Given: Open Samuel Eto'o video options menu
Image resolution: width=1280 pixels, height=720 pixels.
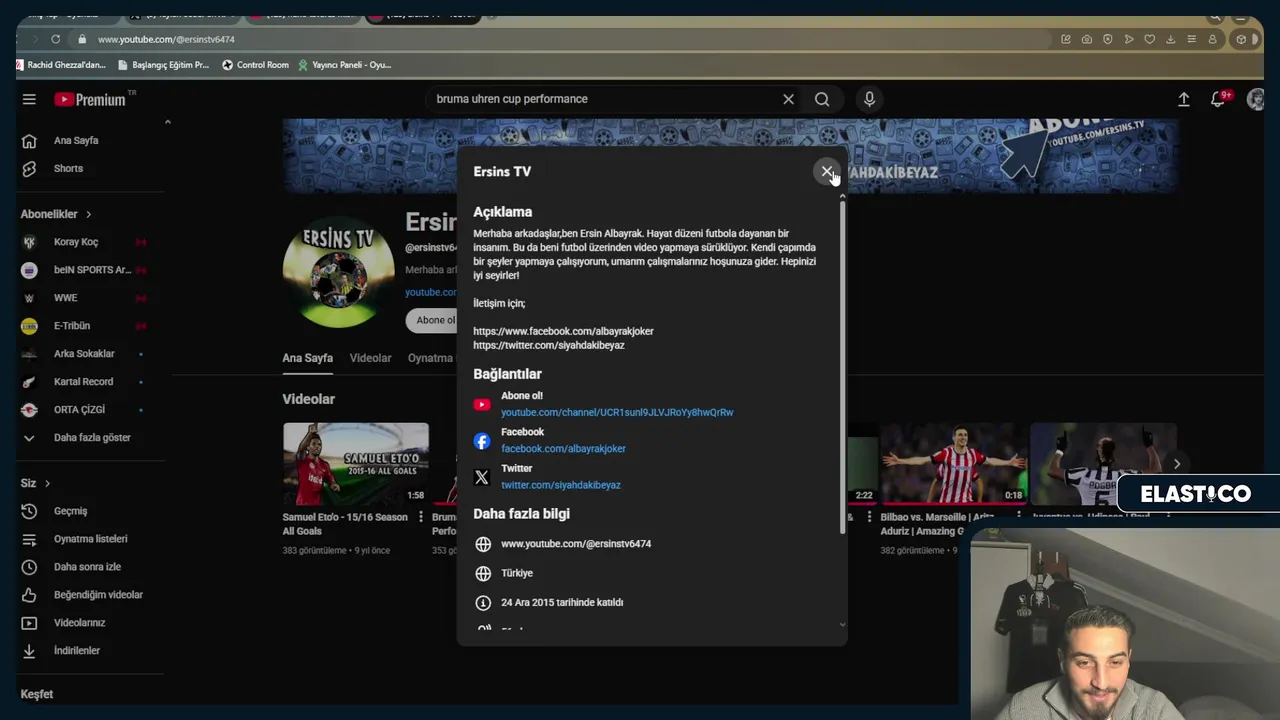Looking at the screenshot, I should click(x=420, y=517).
